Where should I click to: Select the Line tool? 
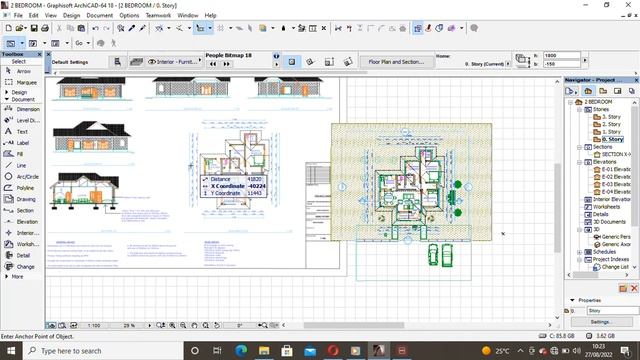16,165
